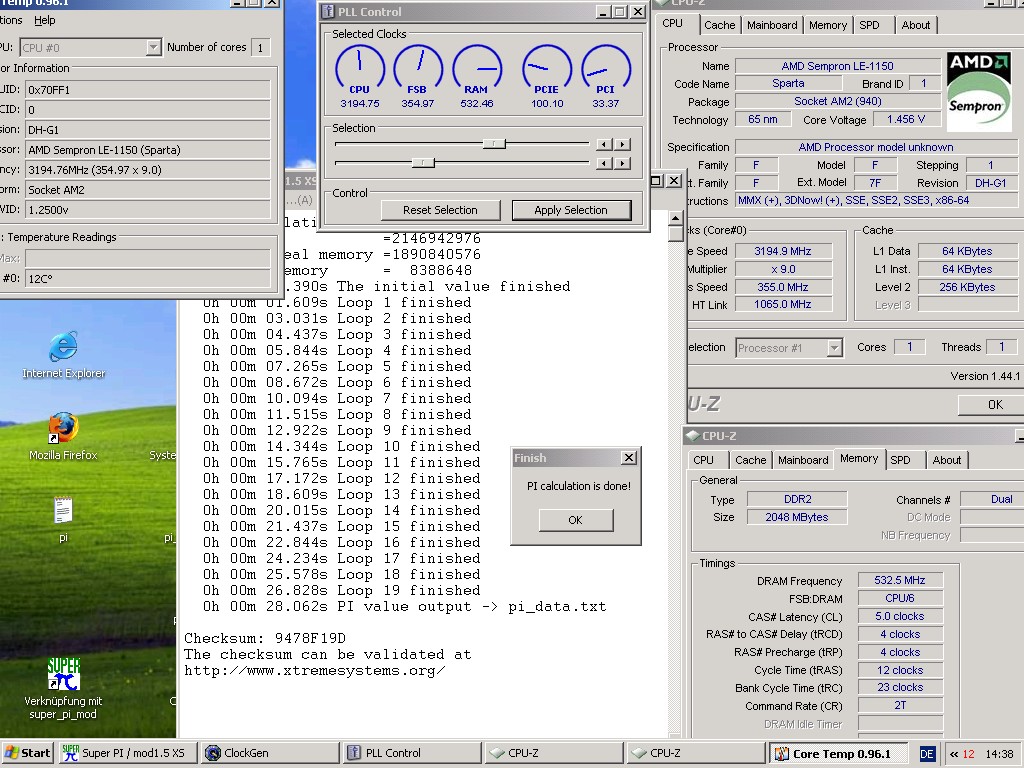Click the Checksum: 9478F19D line

[264, 638]
